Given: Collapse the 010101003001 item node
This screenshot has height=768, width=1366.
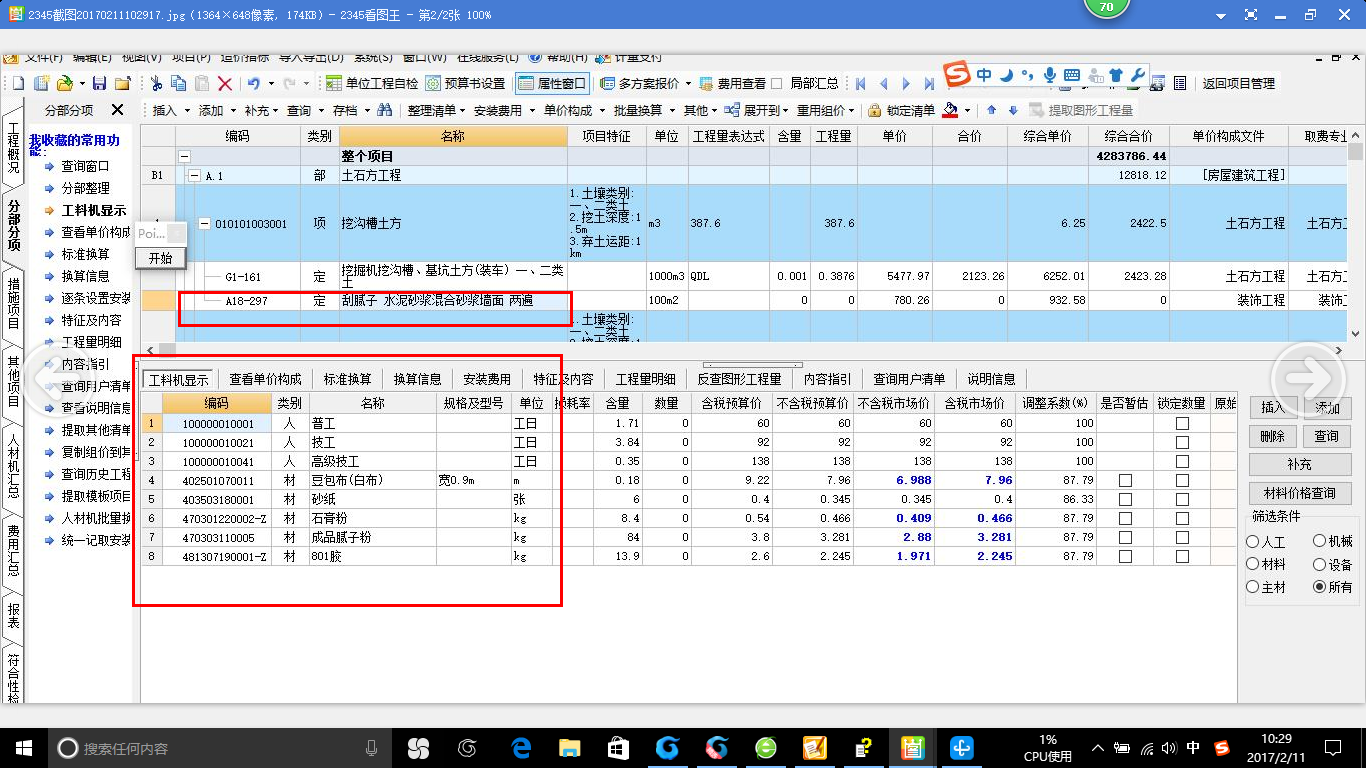Looking at the screenshot, I should (x=204, y=223).
